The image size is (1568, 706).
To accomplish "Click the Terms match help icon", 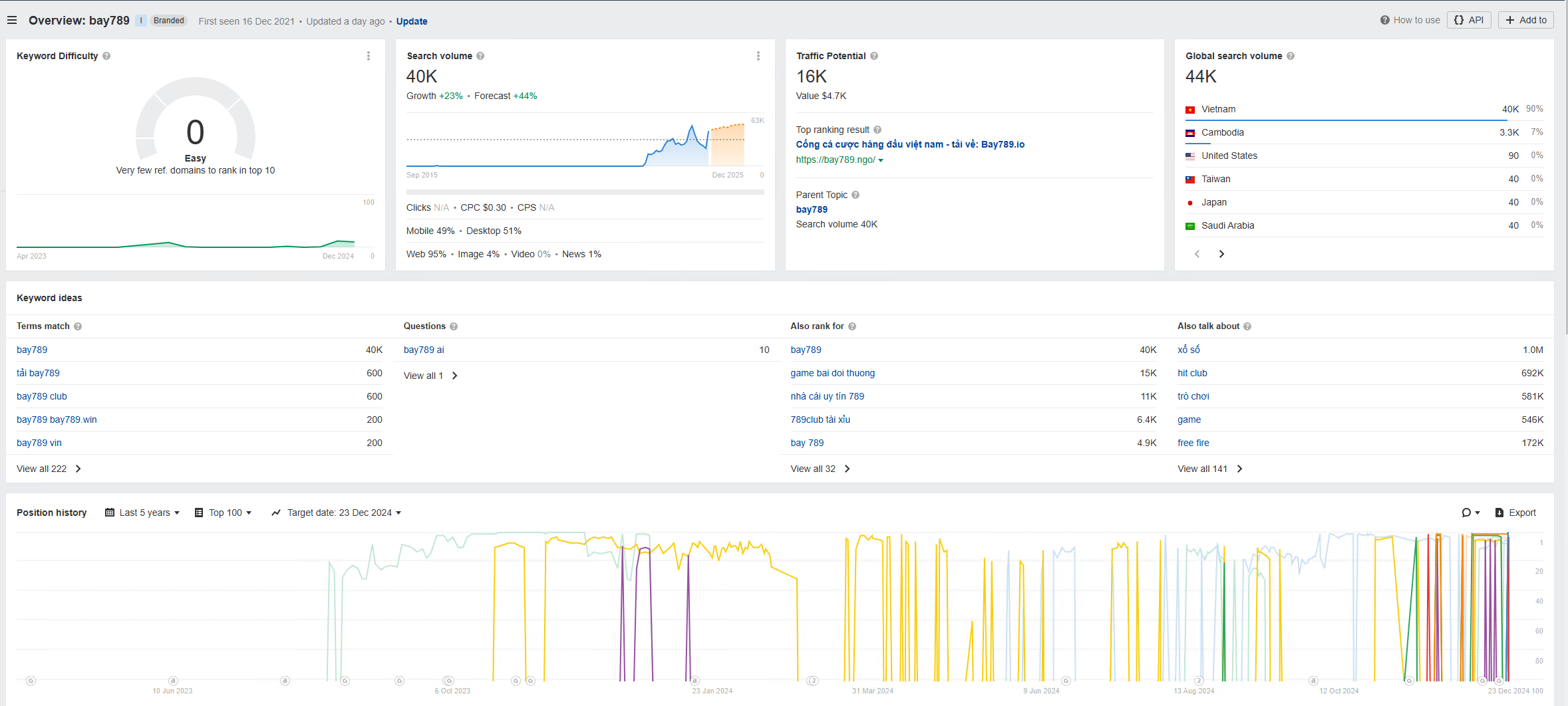I will pyautogui.click(x=78, y=326).
